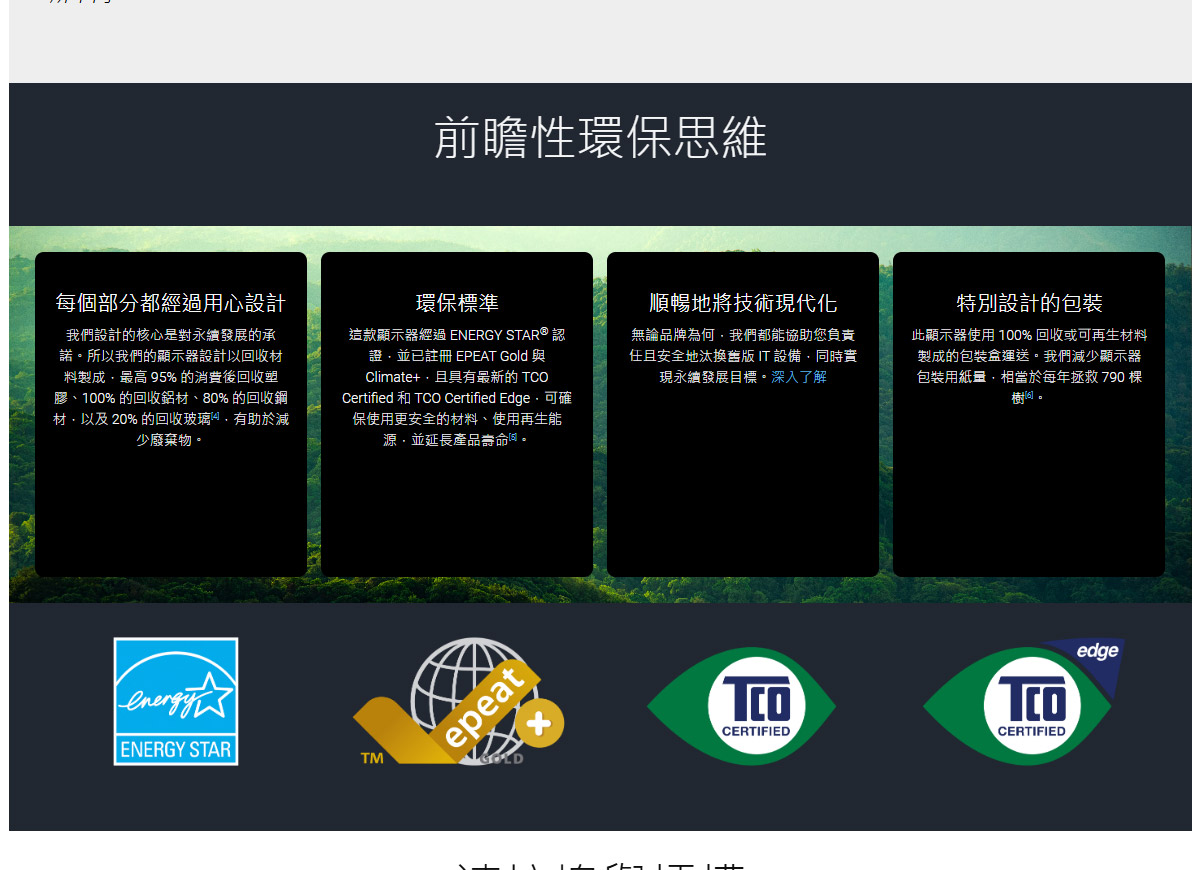Click the 前瞻性環保思維 section heading

600,138
